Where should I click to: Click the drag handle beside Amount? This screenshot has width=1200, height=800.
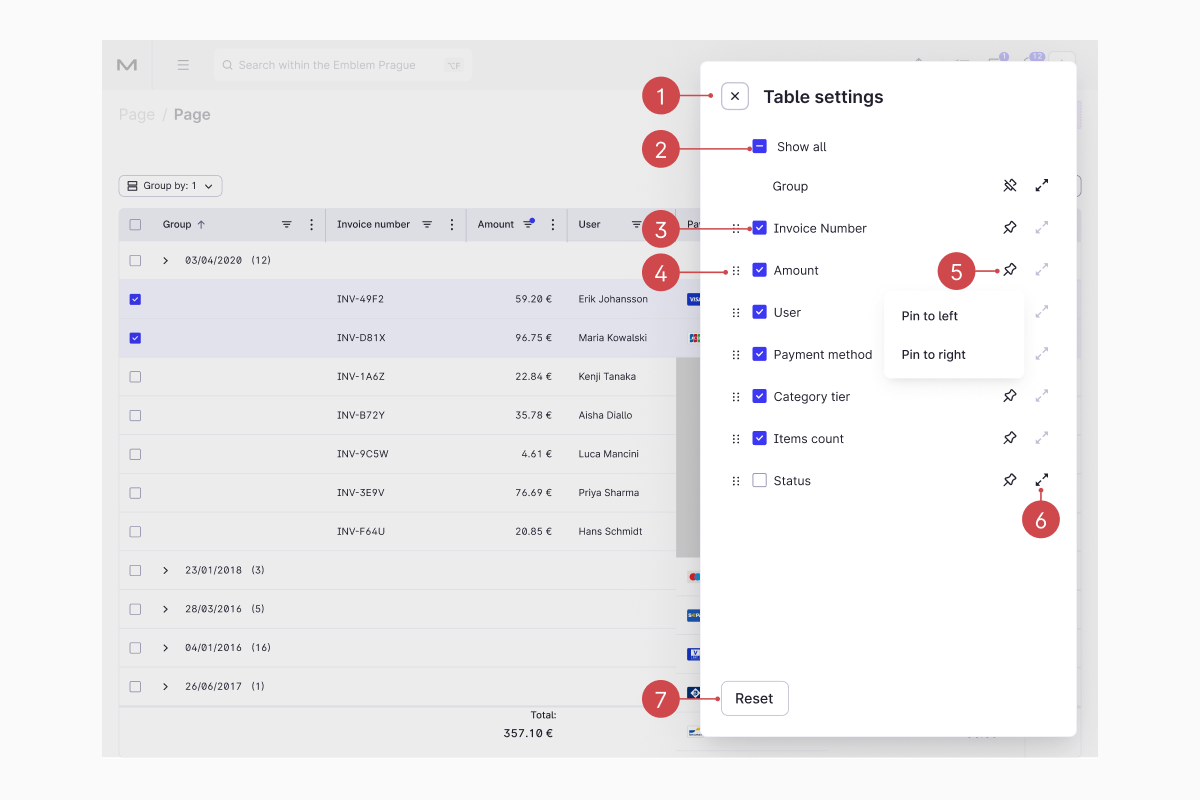736,270
